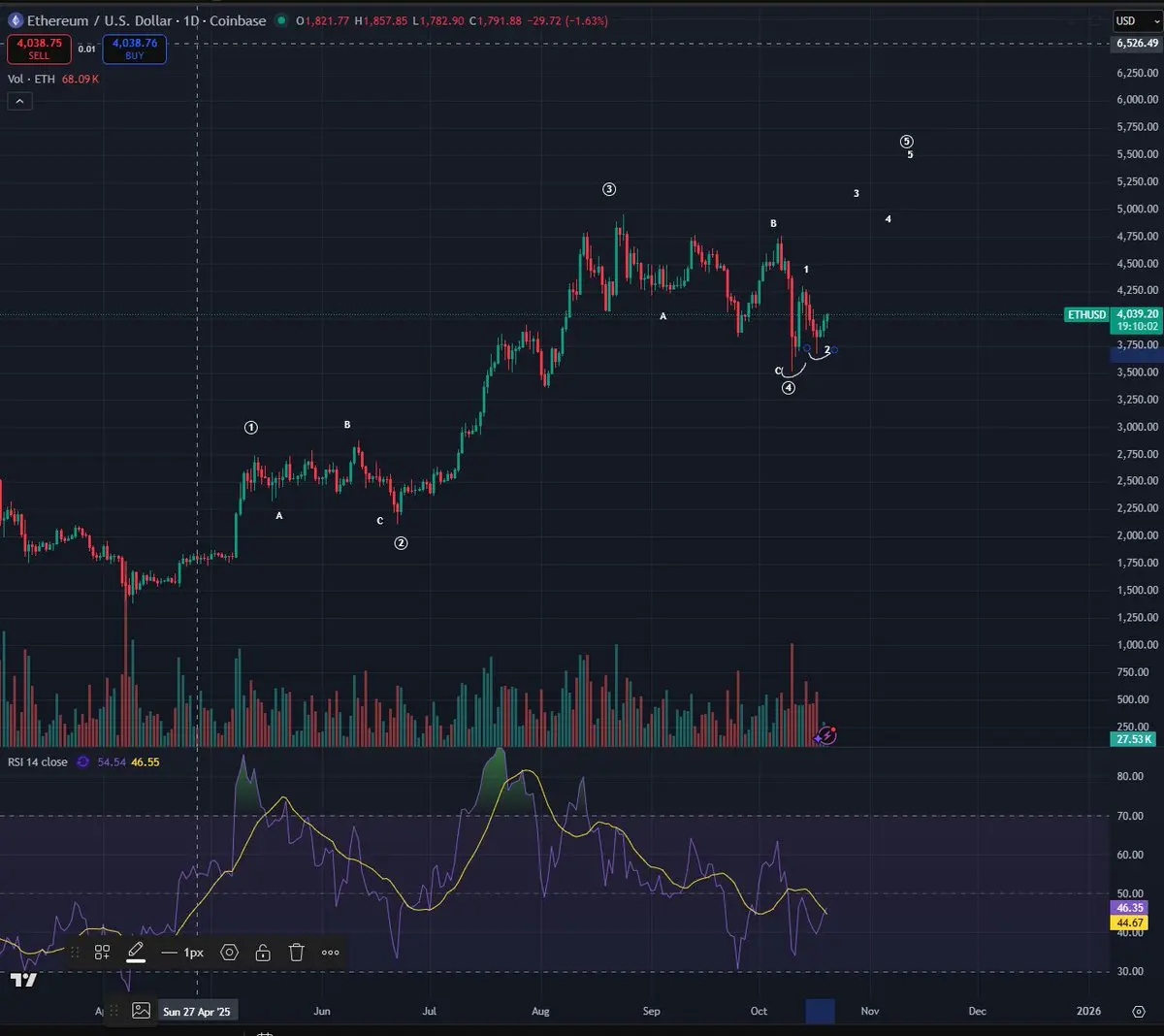Click the image snapshot icon near the date label

[x=142, y=1011]
